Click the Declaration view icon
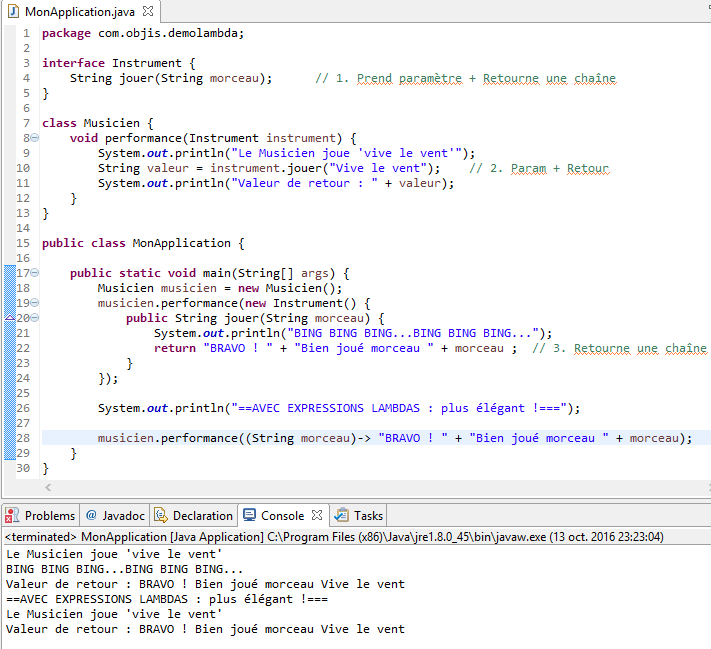This screenshot has width=711, height=649. pyautogui.click(x=161, y=516)
